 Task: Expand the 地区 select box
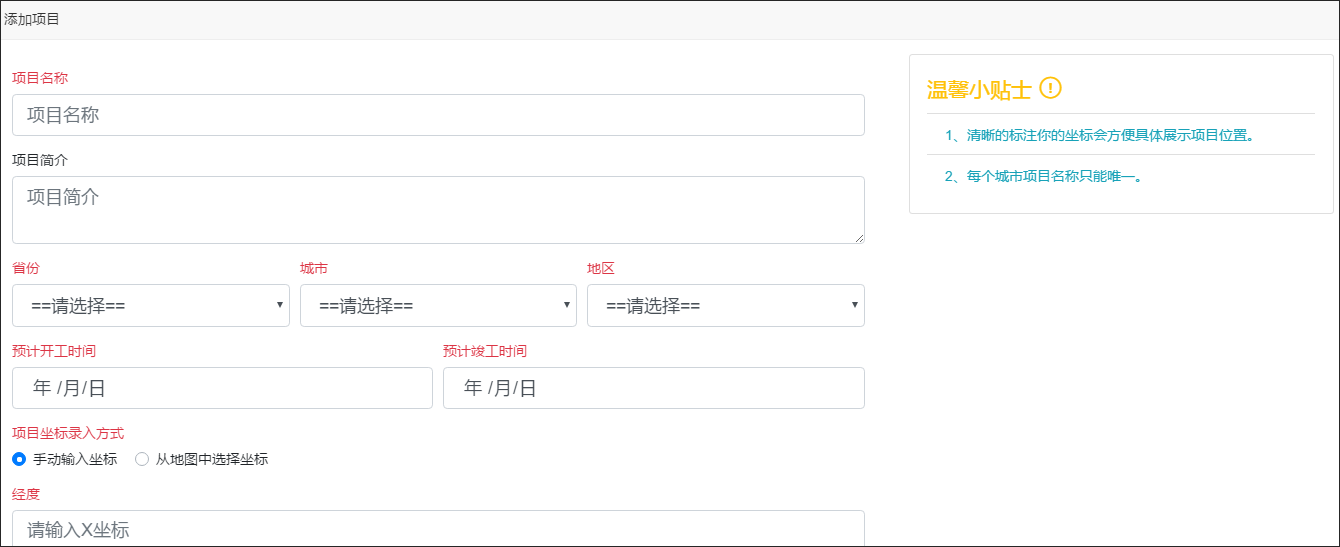point(726,305)
